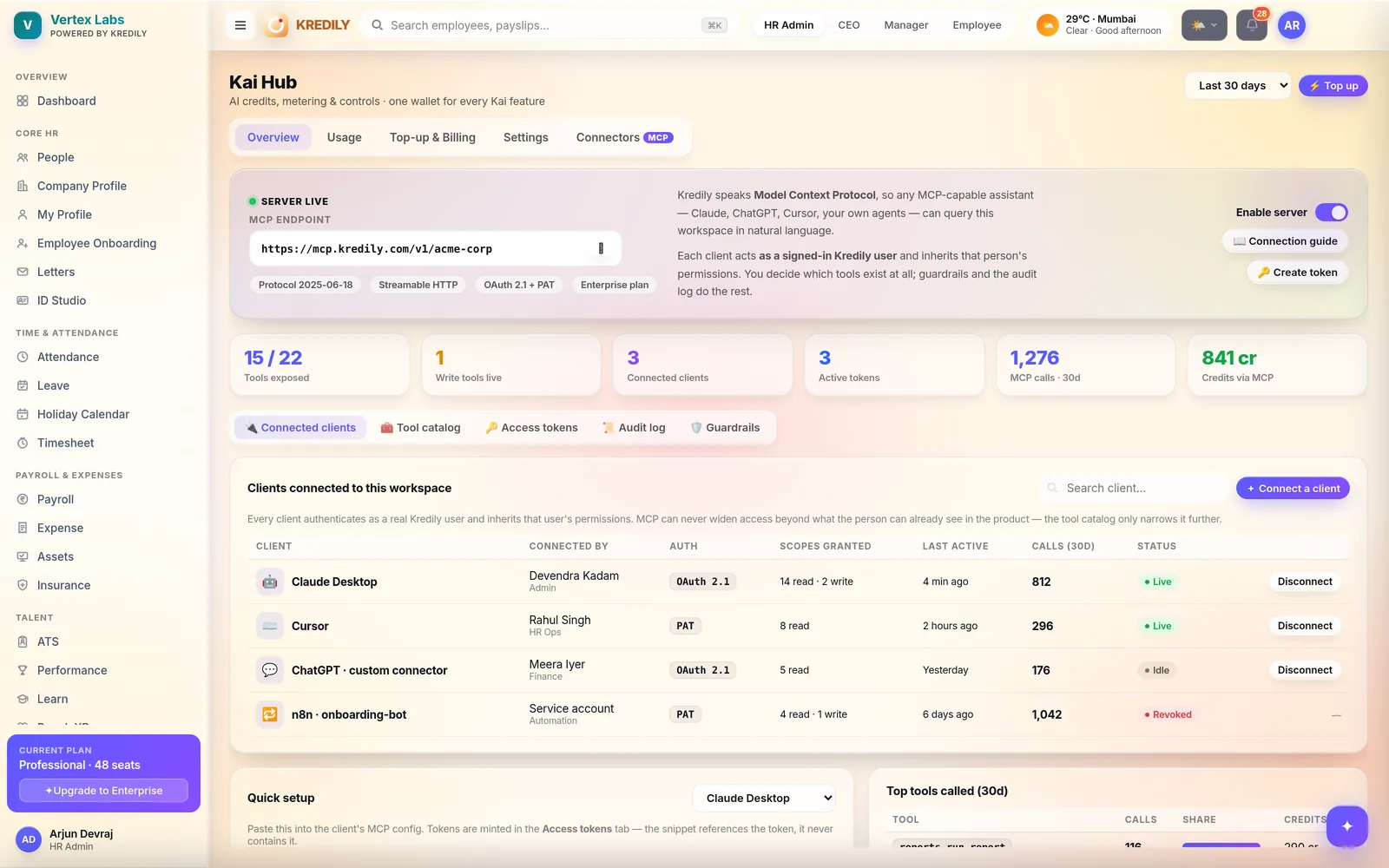The image size is (1389, 868).
Task: Open Learn section
Action: 104,699
